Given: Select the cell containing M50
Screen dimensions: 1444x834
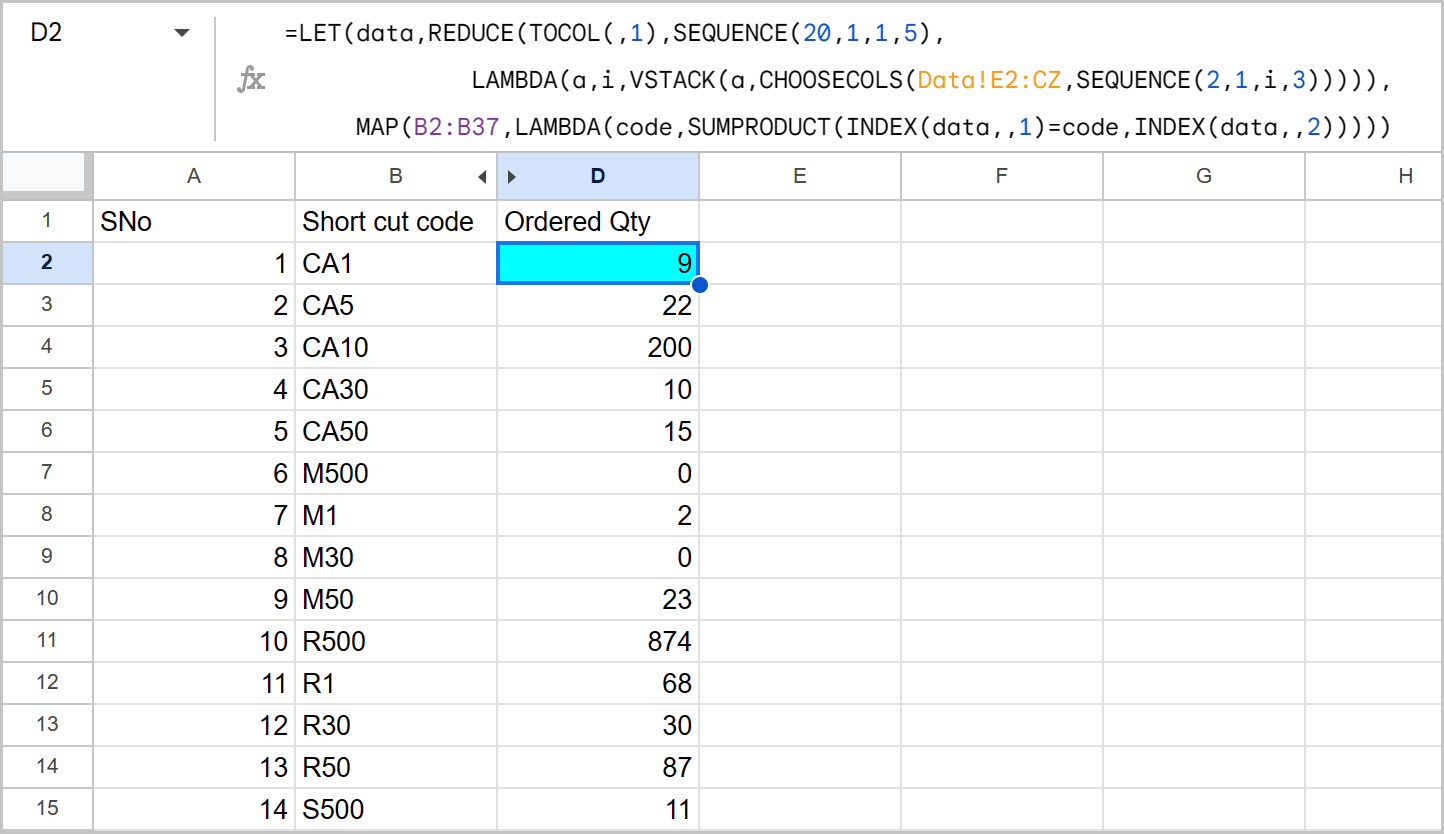Looking at the screenshot, I should point(396,599).
